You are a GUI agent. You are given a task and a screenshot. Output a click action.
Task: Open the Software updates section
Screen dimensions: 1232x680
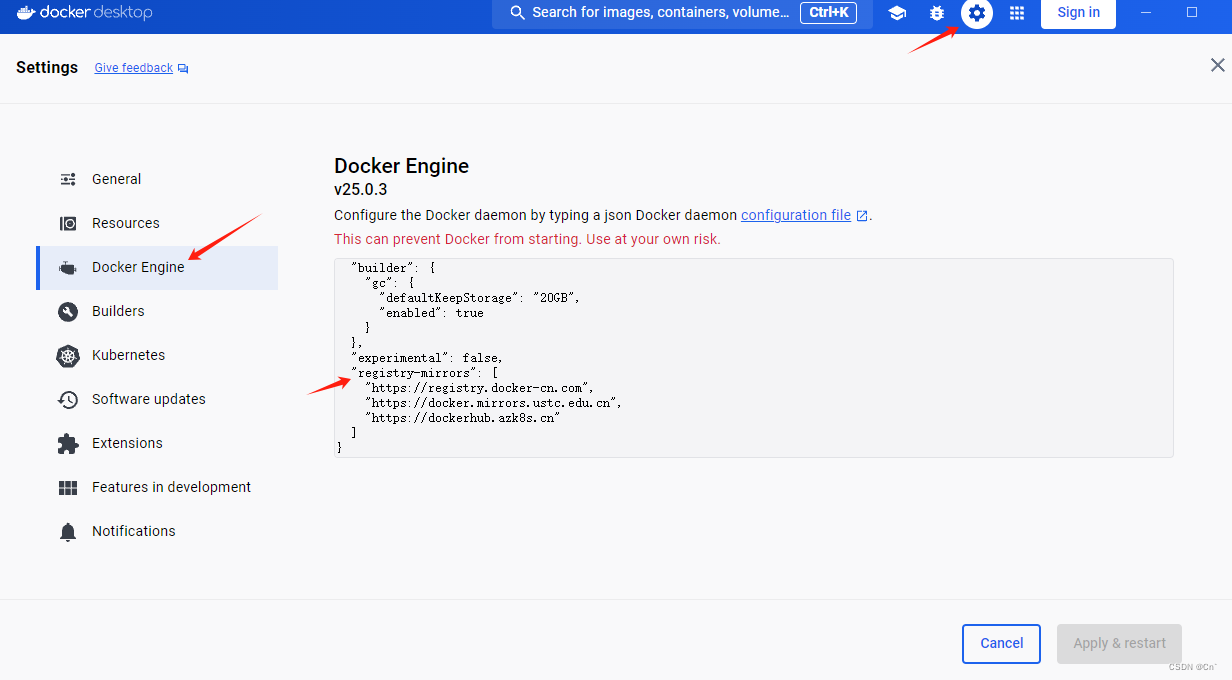[x=157, y=399]
